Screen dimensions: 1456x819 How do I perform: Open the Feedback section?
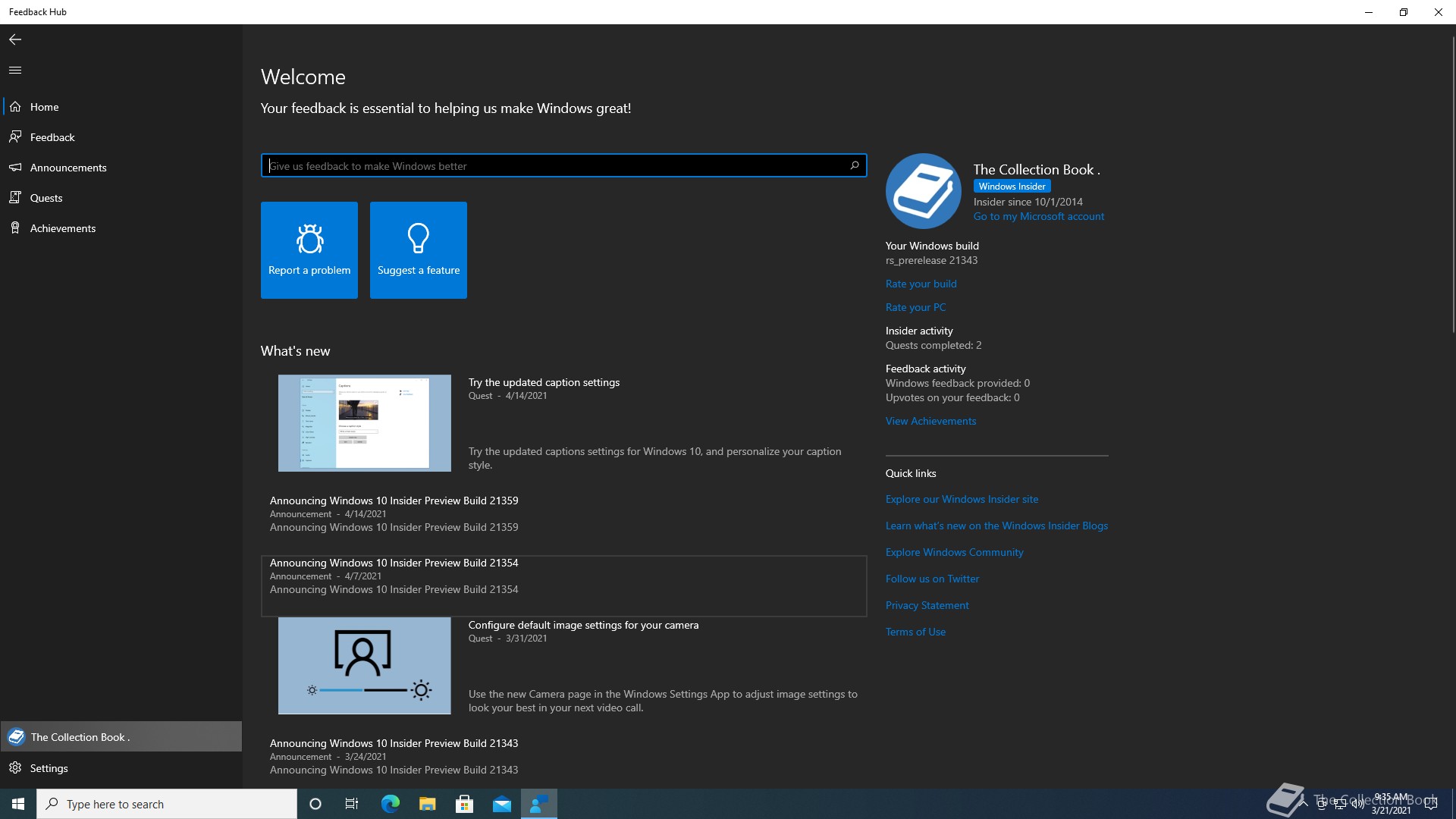tap(121, 137)
